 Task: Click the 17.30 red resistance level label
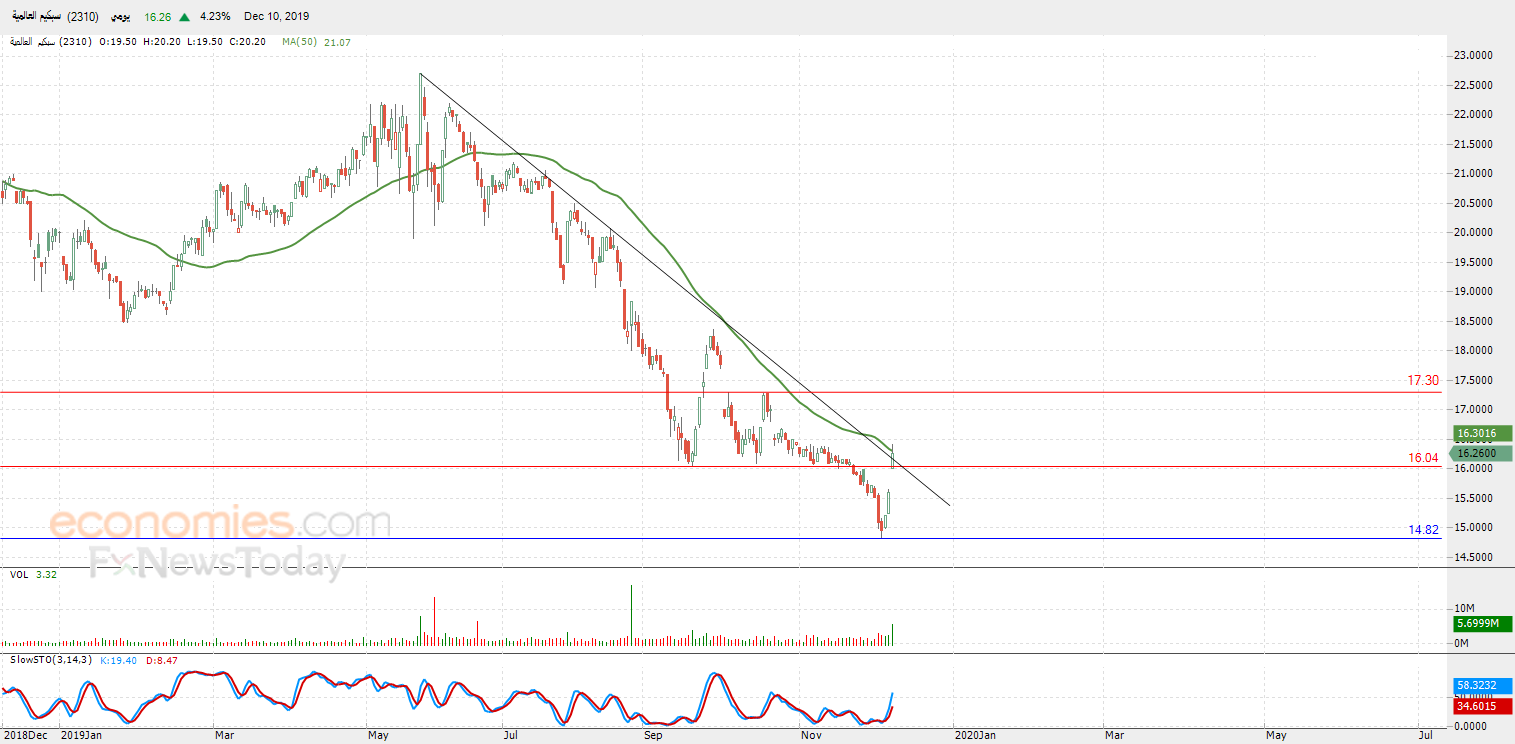pos(1422,381)
